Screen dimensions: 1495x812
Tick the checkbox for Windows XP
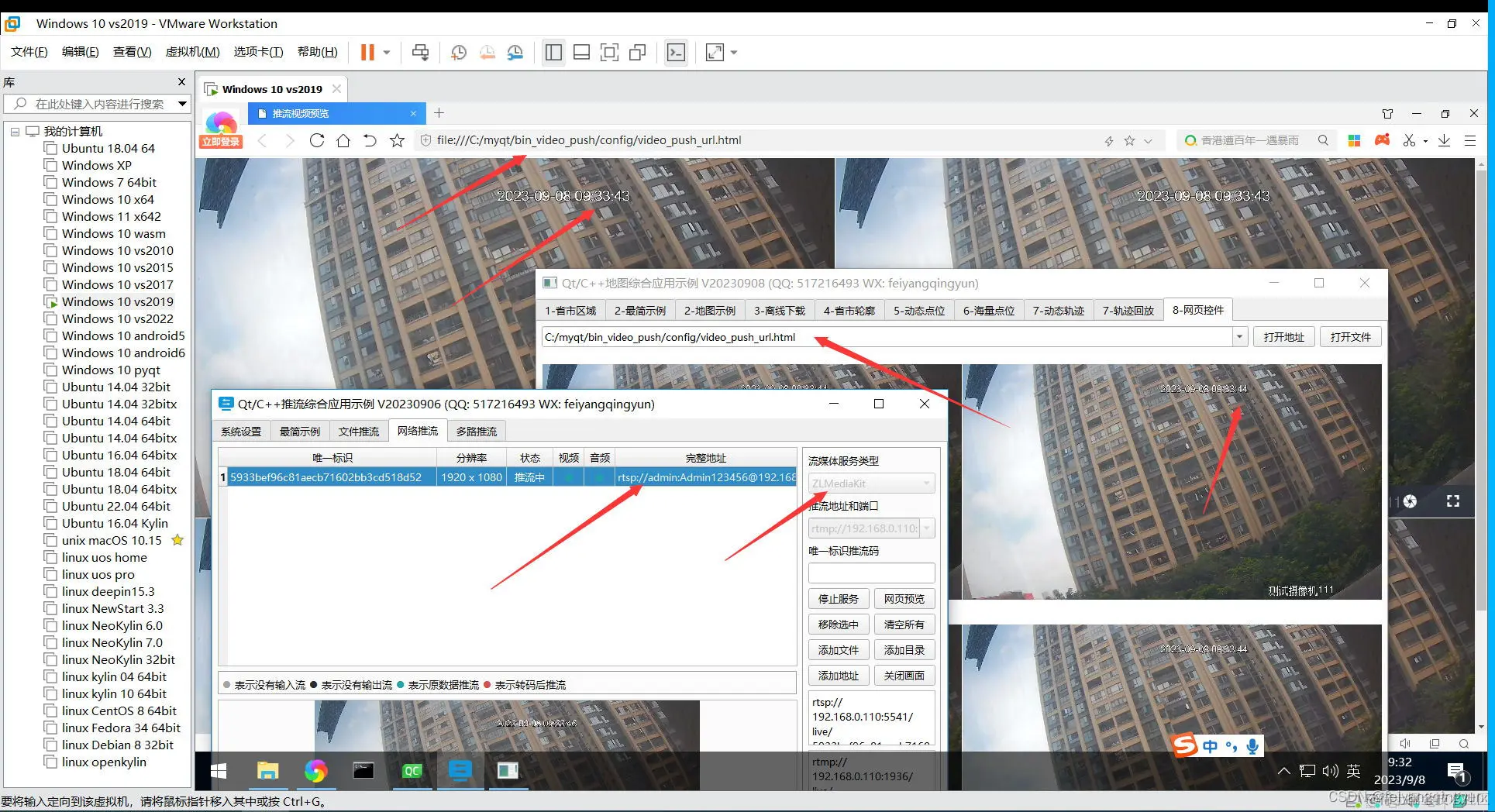(x=50, y=165)
